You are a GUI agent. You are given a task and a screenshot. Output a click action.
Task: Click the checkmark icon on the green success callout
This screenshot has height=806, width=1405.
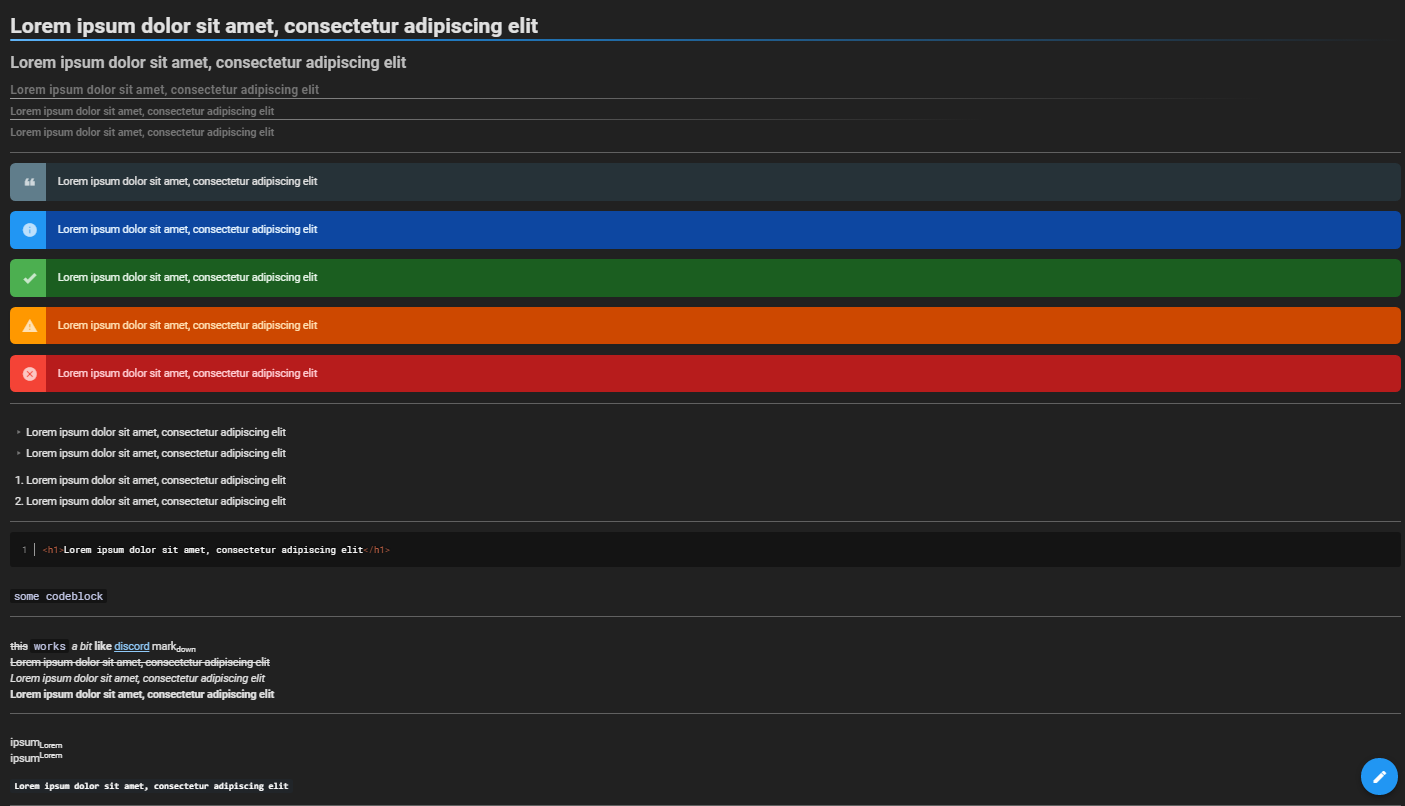click(27, 277)
